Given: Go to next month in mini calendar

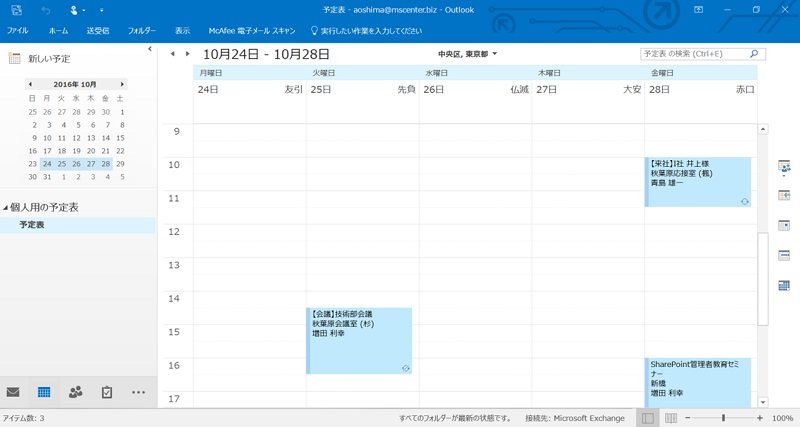Looking at the screenshot, I should 122,84.
